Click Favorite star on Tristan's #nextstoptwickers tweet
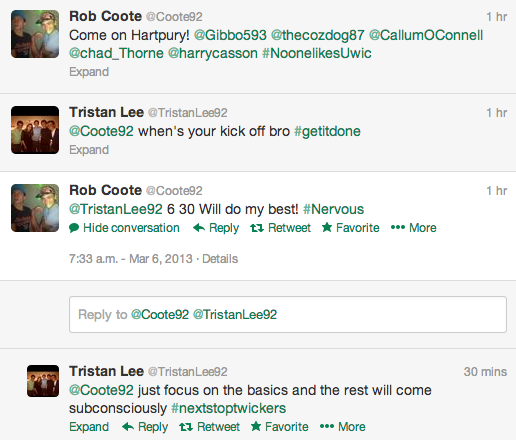The image size is (516, 440). (256, 426)
